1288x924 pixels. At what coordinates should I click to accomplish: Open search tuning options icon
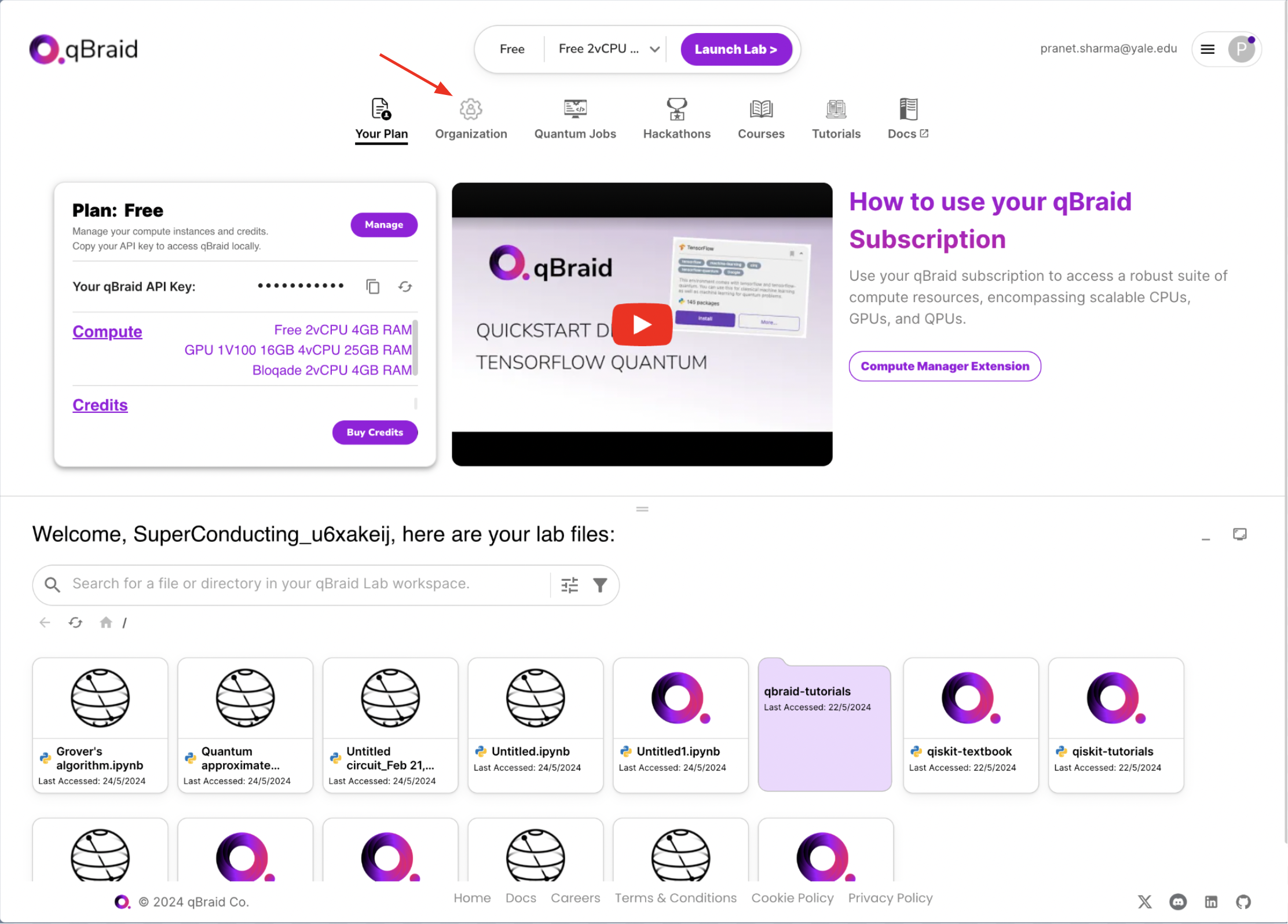[569, 585]
